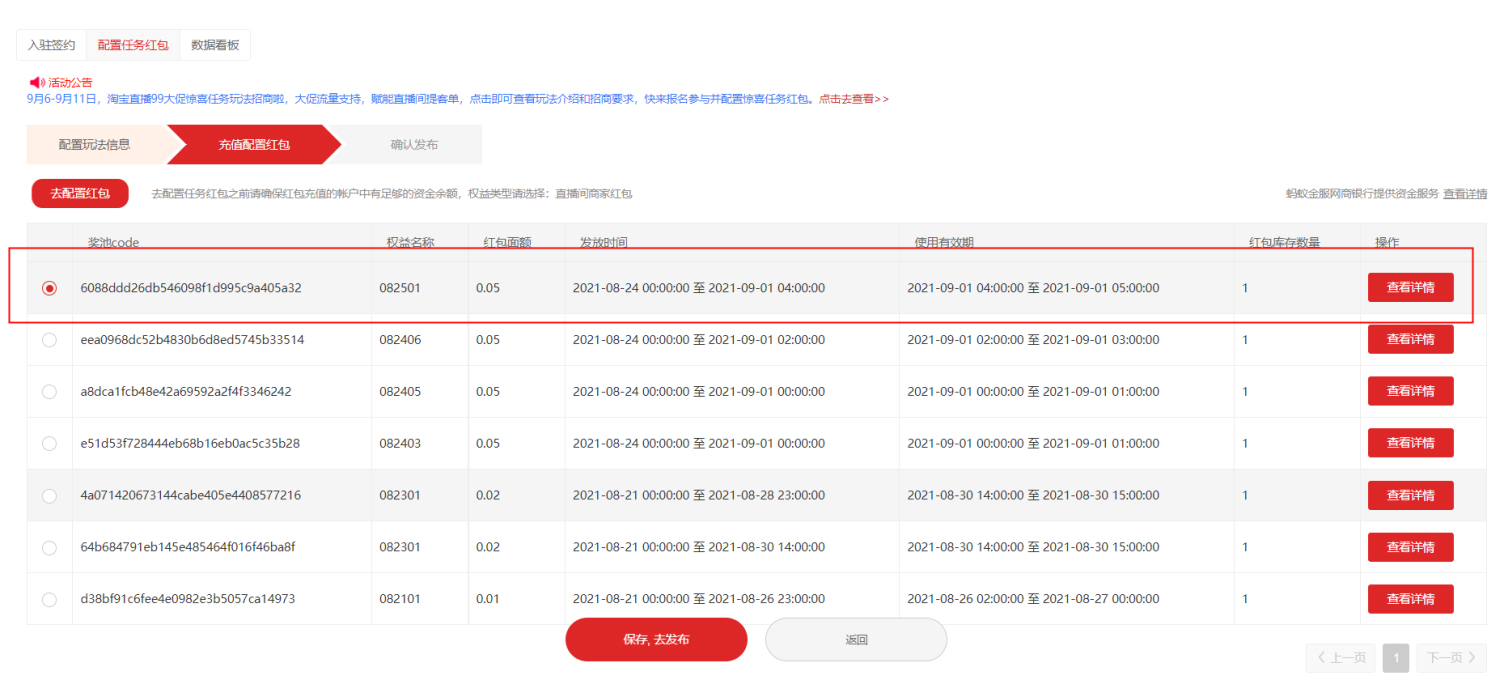The height and width of the screenshot is (680, 1504).
Task: Go back to 配置玩法信息 step
Action: coord(95,144)
